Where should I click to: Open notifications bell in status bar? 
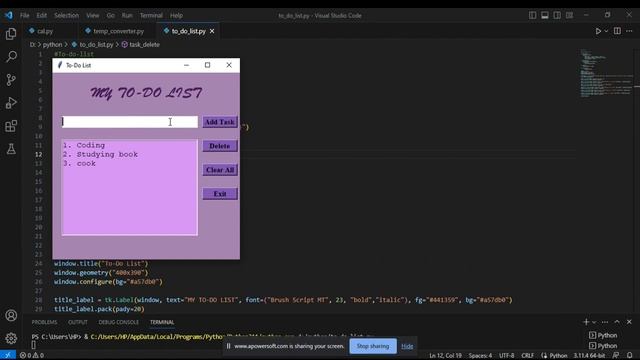[629, 356]
